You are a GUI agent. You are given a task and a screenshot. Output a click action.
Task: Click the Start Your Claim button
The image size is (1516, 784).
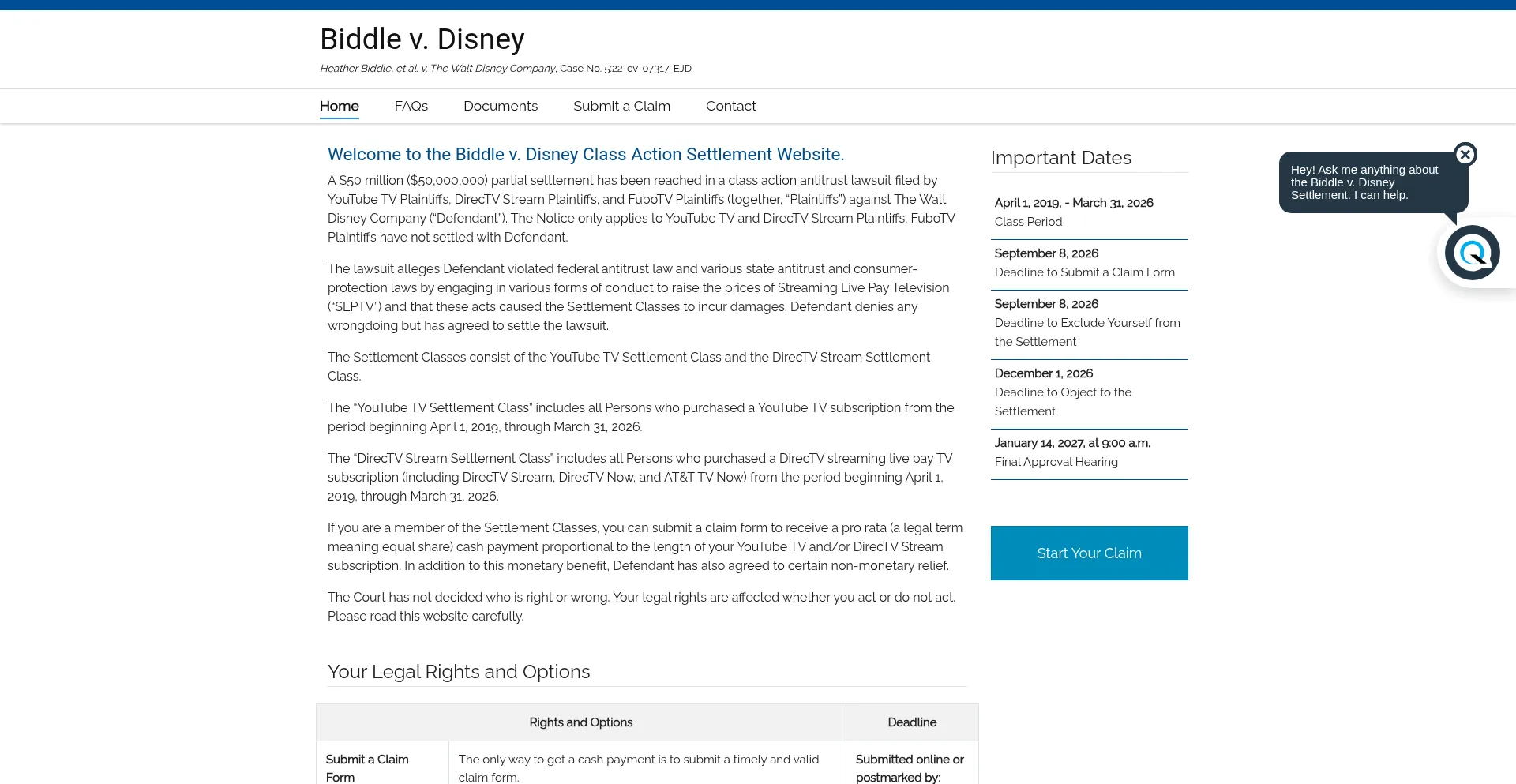point(1090,553)
